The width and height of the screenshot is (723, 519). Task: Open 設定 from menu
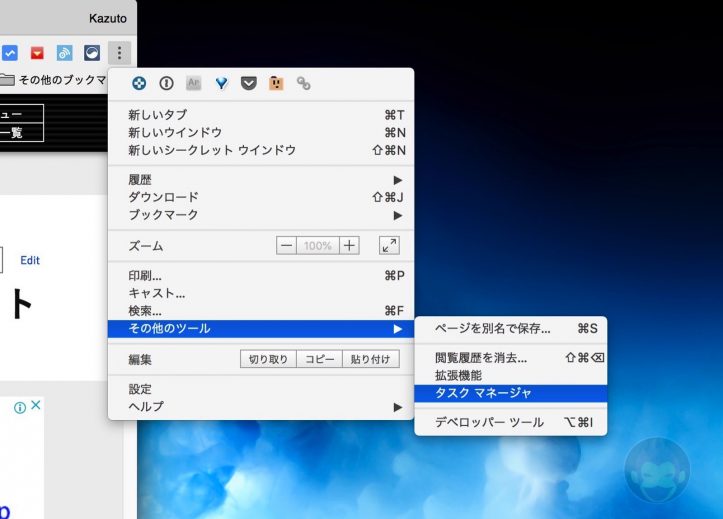click(x=261, y=389)
